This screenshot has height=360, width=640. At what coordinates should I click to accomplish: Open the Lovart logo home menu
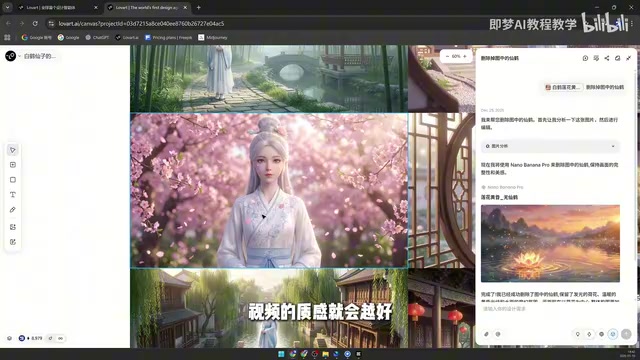click(x=10, y=56)
